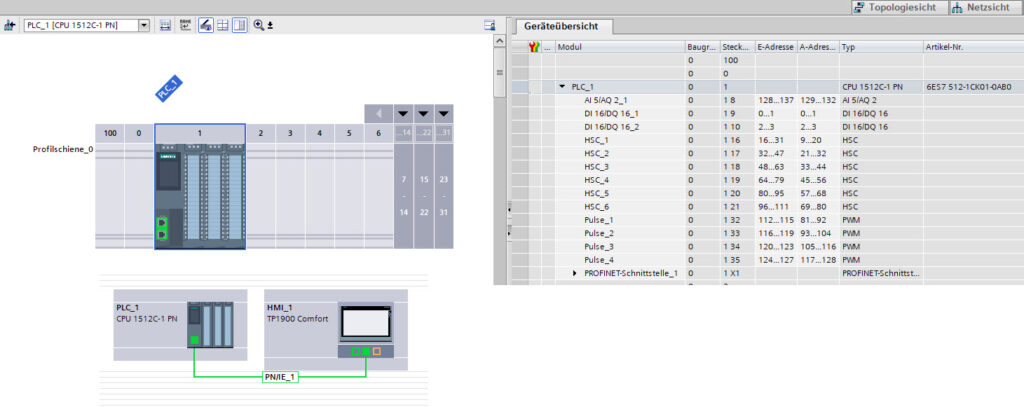Select the HSC_6 row
The height and width of the screenshot is (407, 1024).
point(767,206)
